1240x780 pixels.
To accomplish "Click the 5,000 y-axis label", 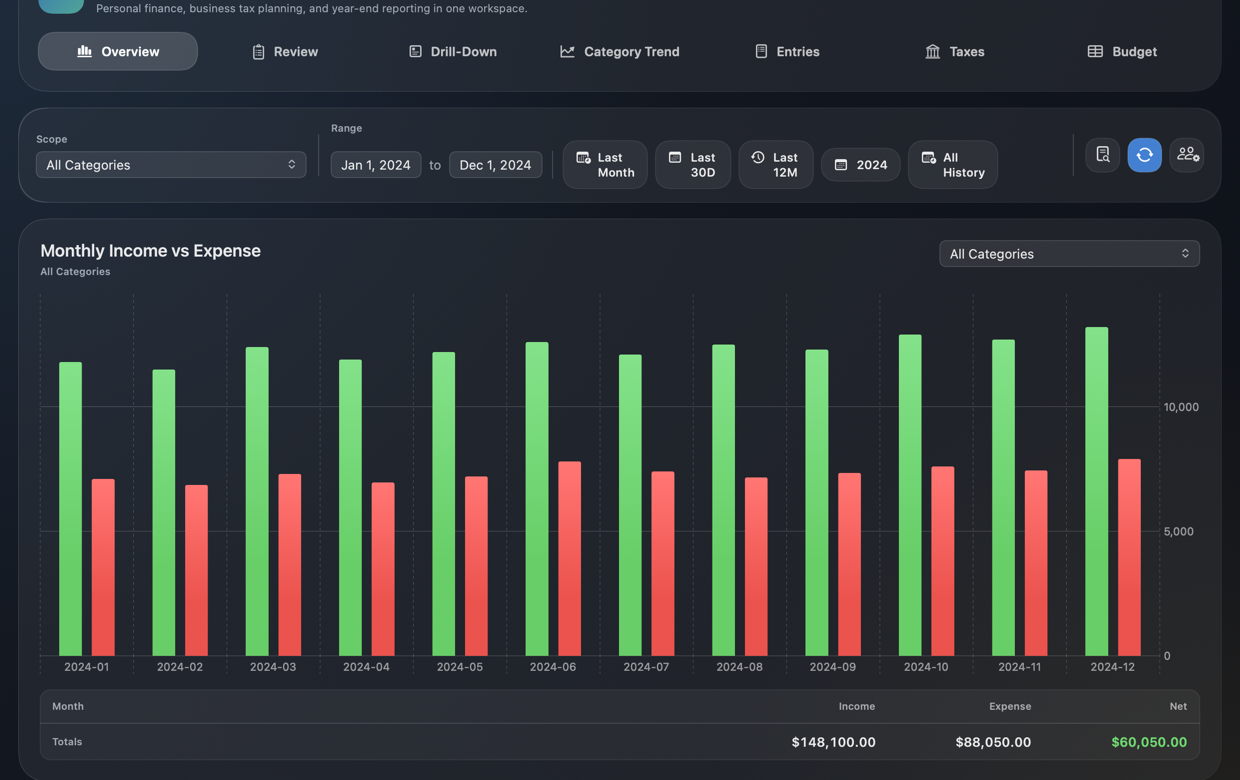I will pyautogui.click(x=1179, y=531).
